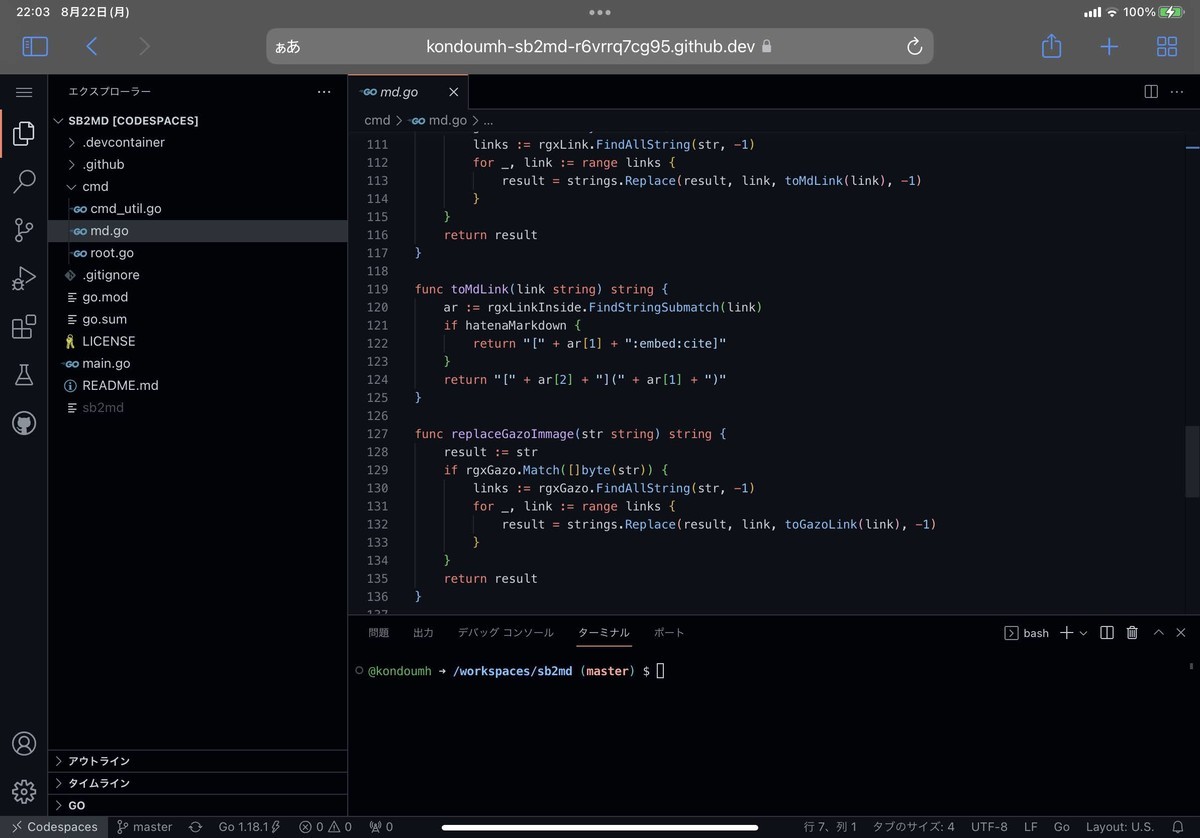Open the Run and Debug view
This screenshot has height=838, width=1200.
[x=24, y=278]
